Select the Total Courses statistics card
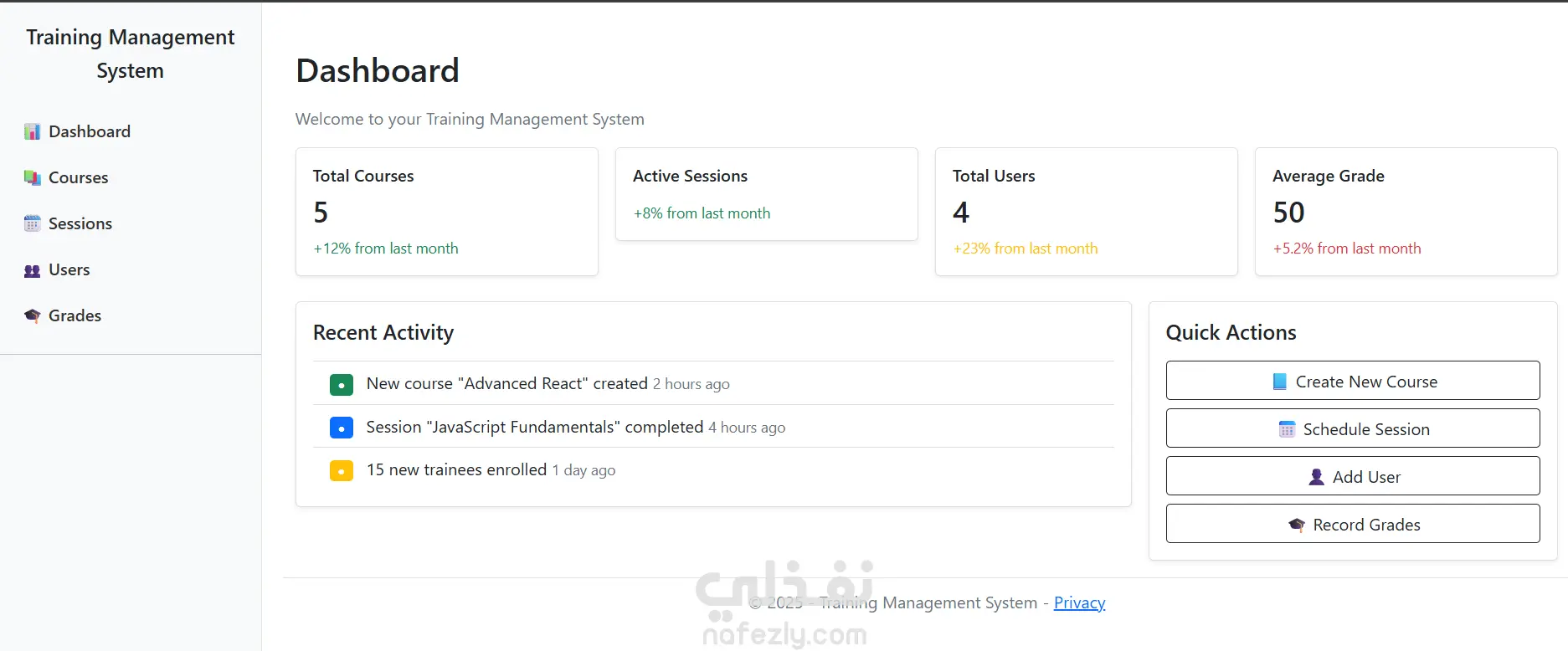Viewport: 1568px width, 651px height. point(446,212)
